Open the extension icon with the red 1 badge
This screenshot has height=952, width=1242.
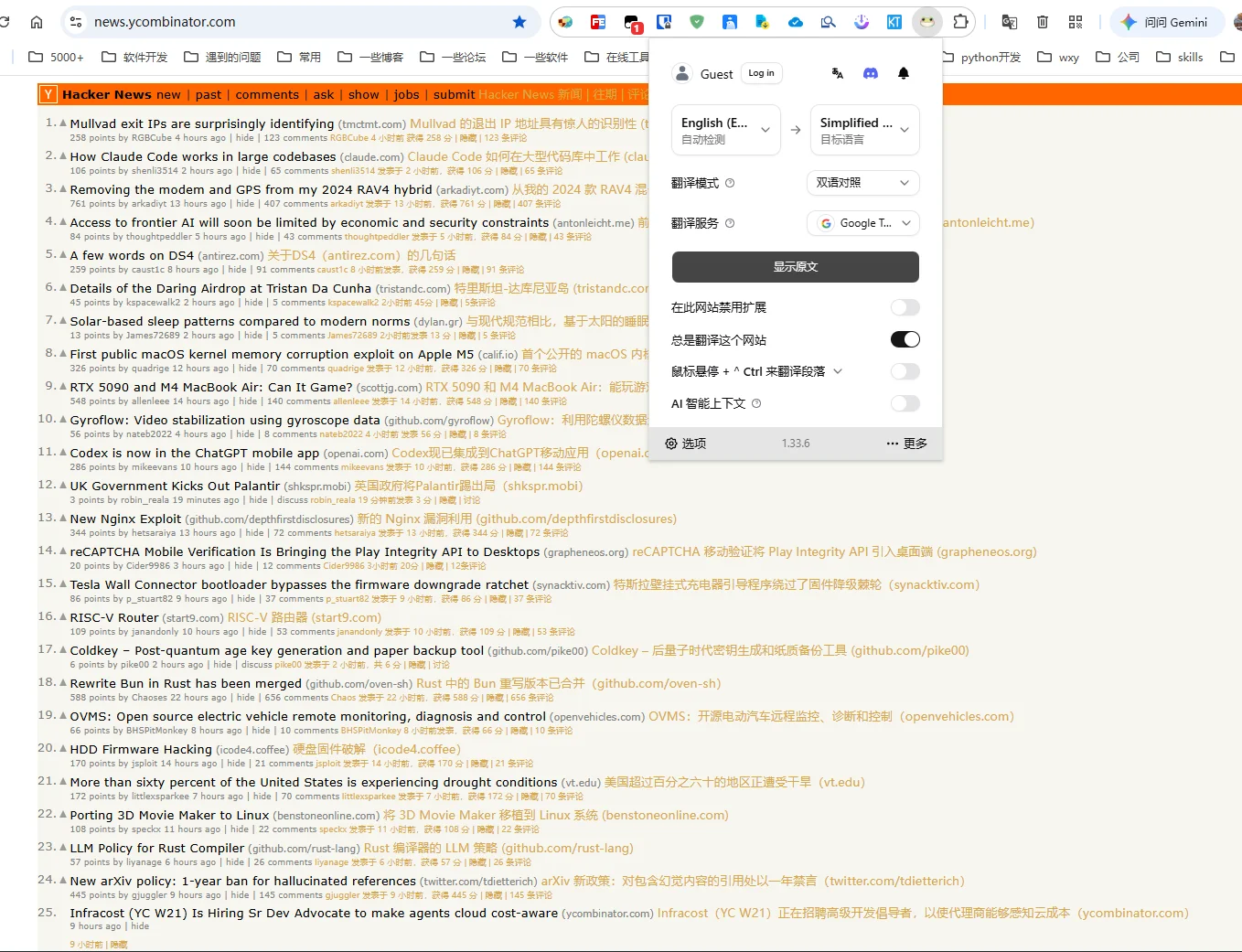[632, 23]
